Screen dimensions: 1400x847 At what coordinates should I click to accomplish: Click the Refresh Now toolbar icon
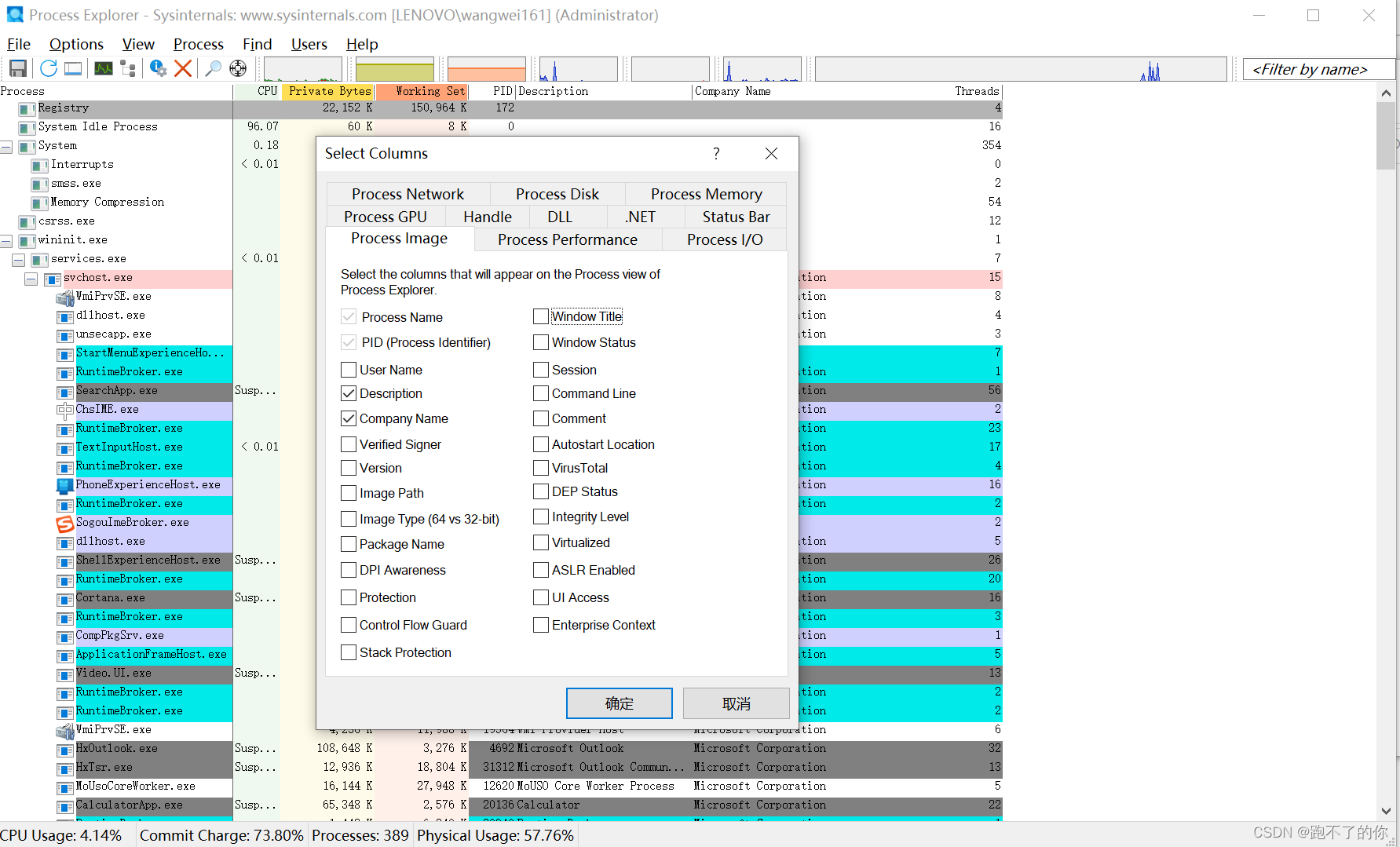(x=49, y=69)
